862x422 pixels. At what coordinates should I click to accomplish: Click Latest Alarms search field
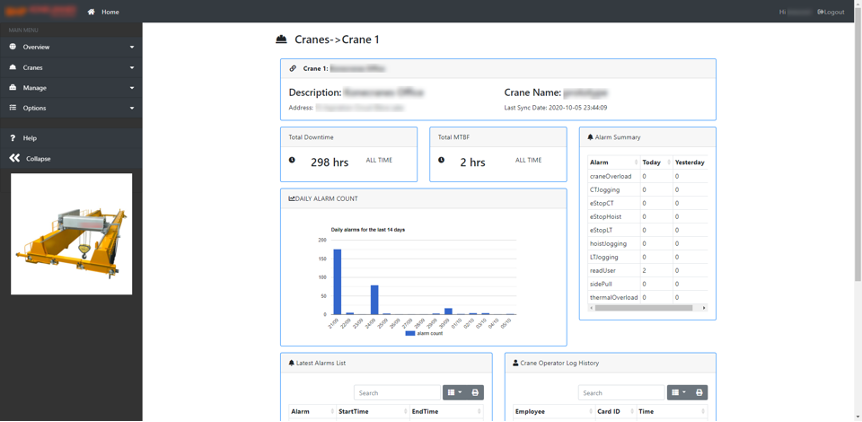[397, 393]
